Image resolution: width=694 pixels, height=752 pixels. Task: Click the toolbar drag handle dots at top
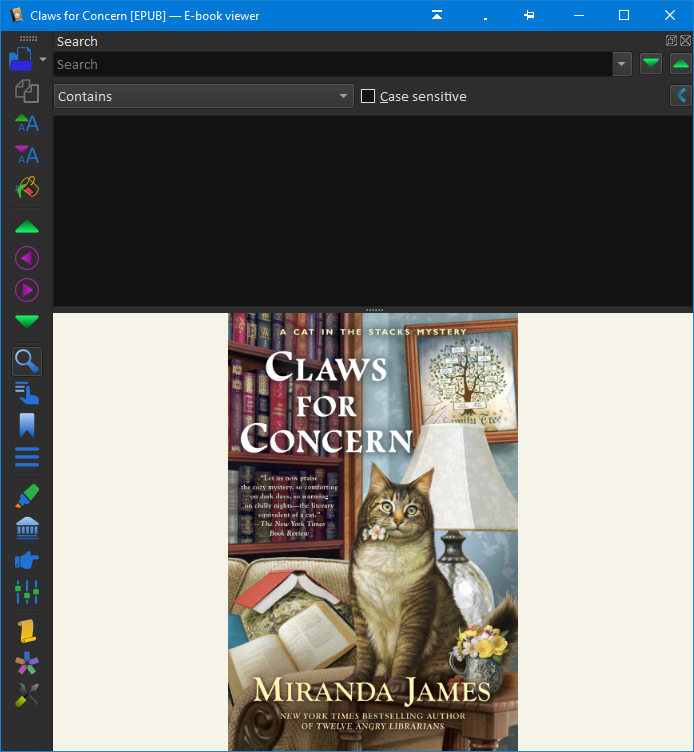28,38
